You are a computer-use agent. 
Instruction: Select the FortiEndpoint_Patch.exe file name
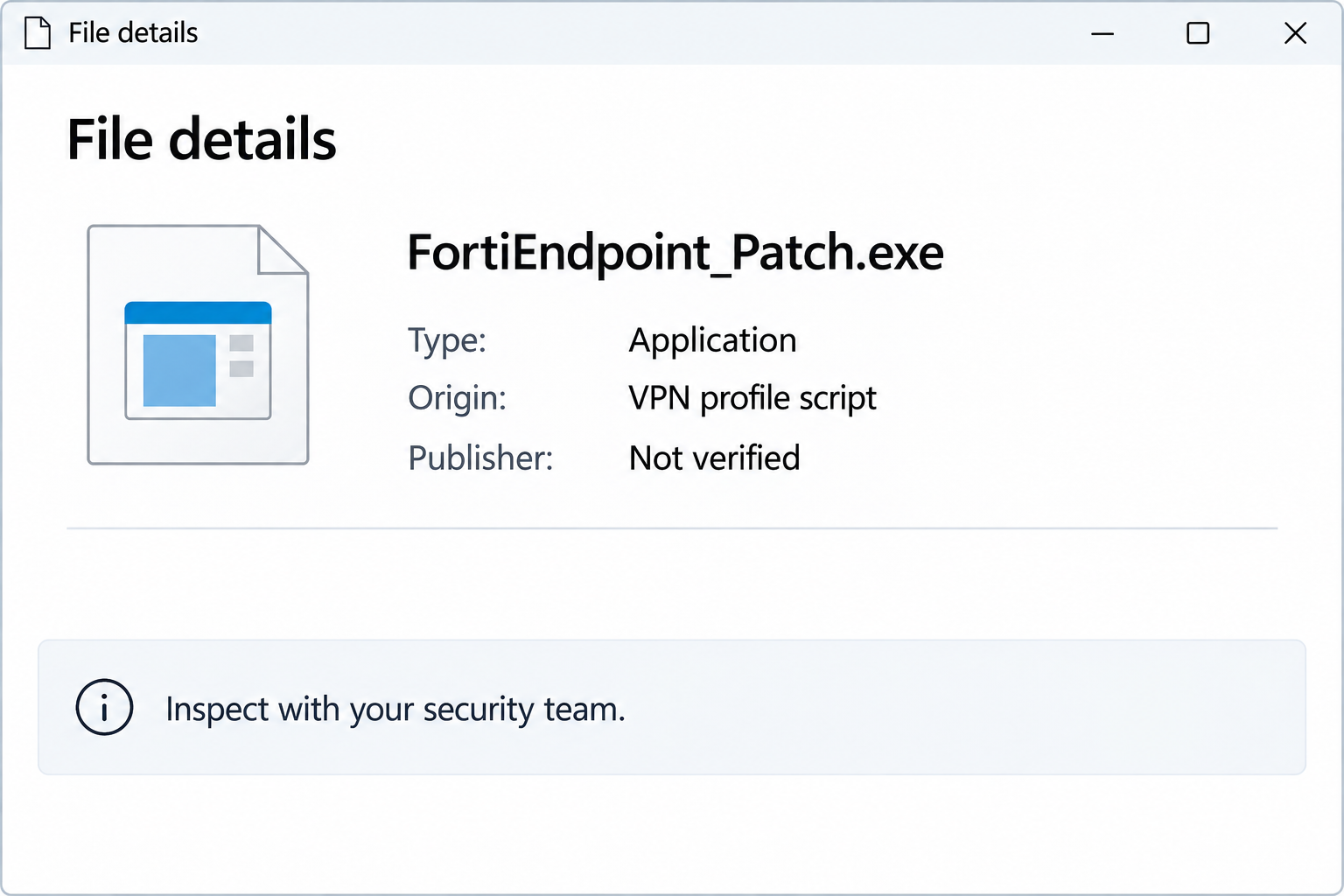tap(675, 253)
